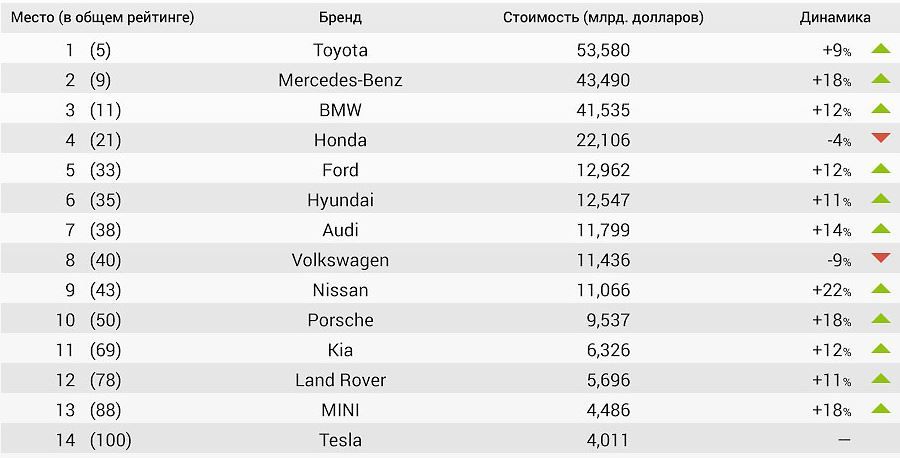Click the Land Rover brand name
The height and width of the screenshot is (458, 900).
point(340,380)
